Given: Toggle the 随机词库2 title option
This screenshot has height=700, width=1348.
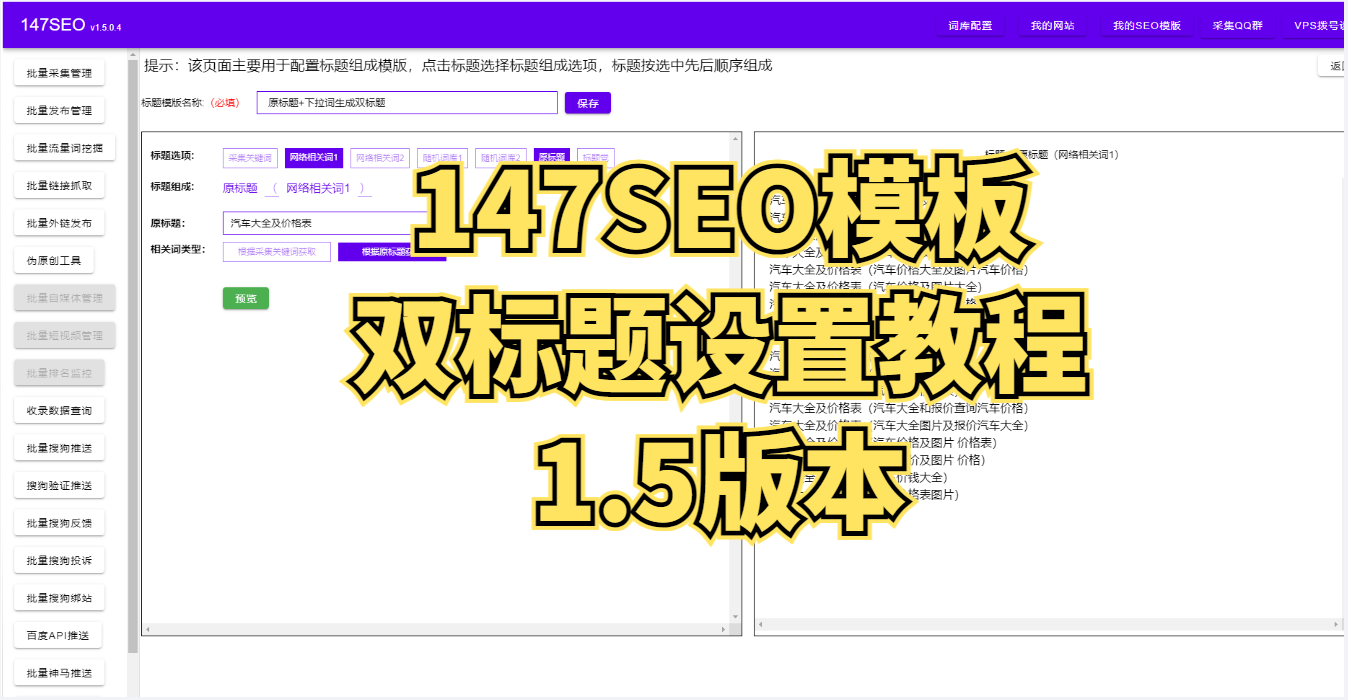Looking at the screenshot, I should [x=501, y=158].
